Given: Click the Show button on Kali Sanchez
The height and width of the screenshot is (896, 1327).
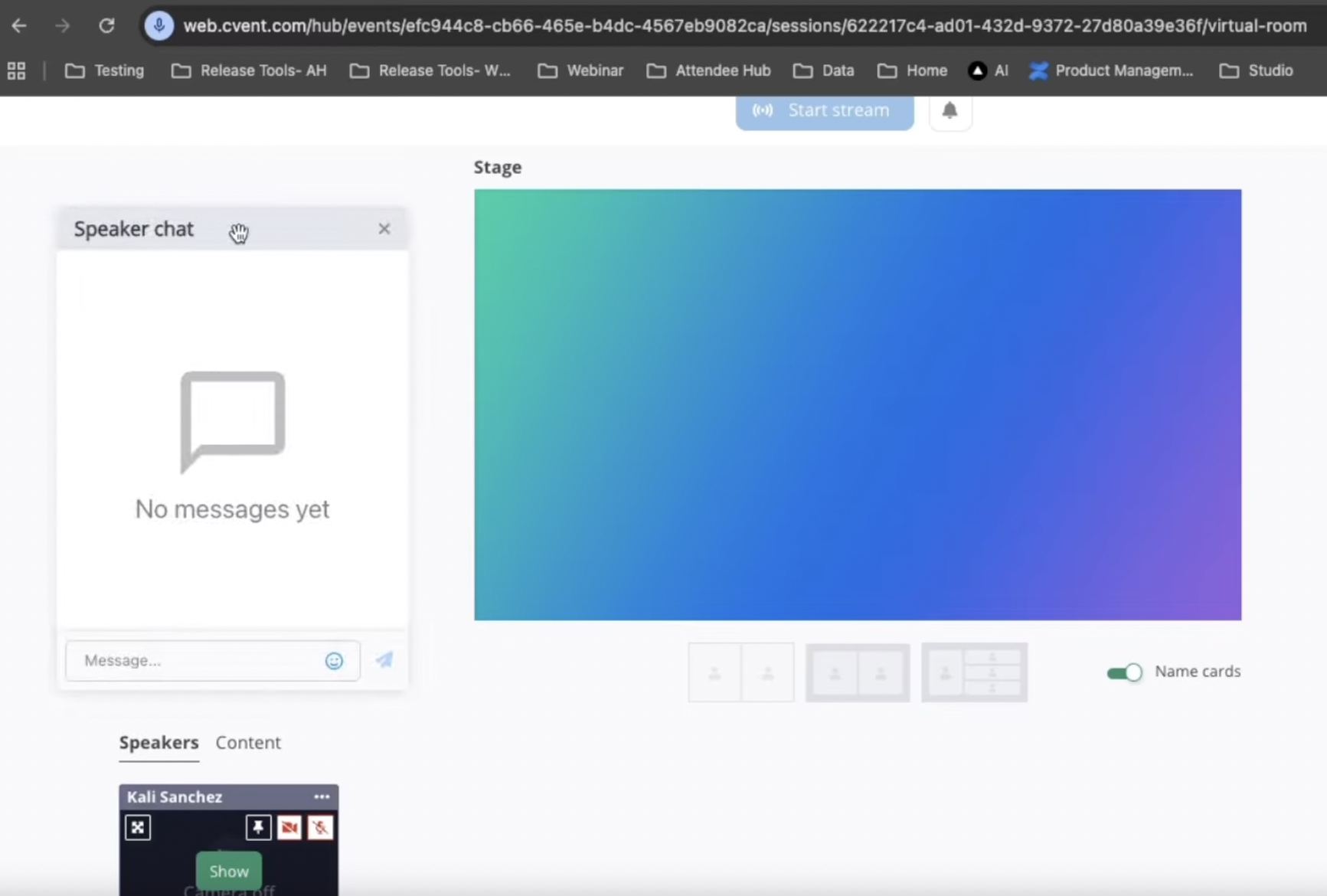Looking at the screenshot, I should [229, 871].
